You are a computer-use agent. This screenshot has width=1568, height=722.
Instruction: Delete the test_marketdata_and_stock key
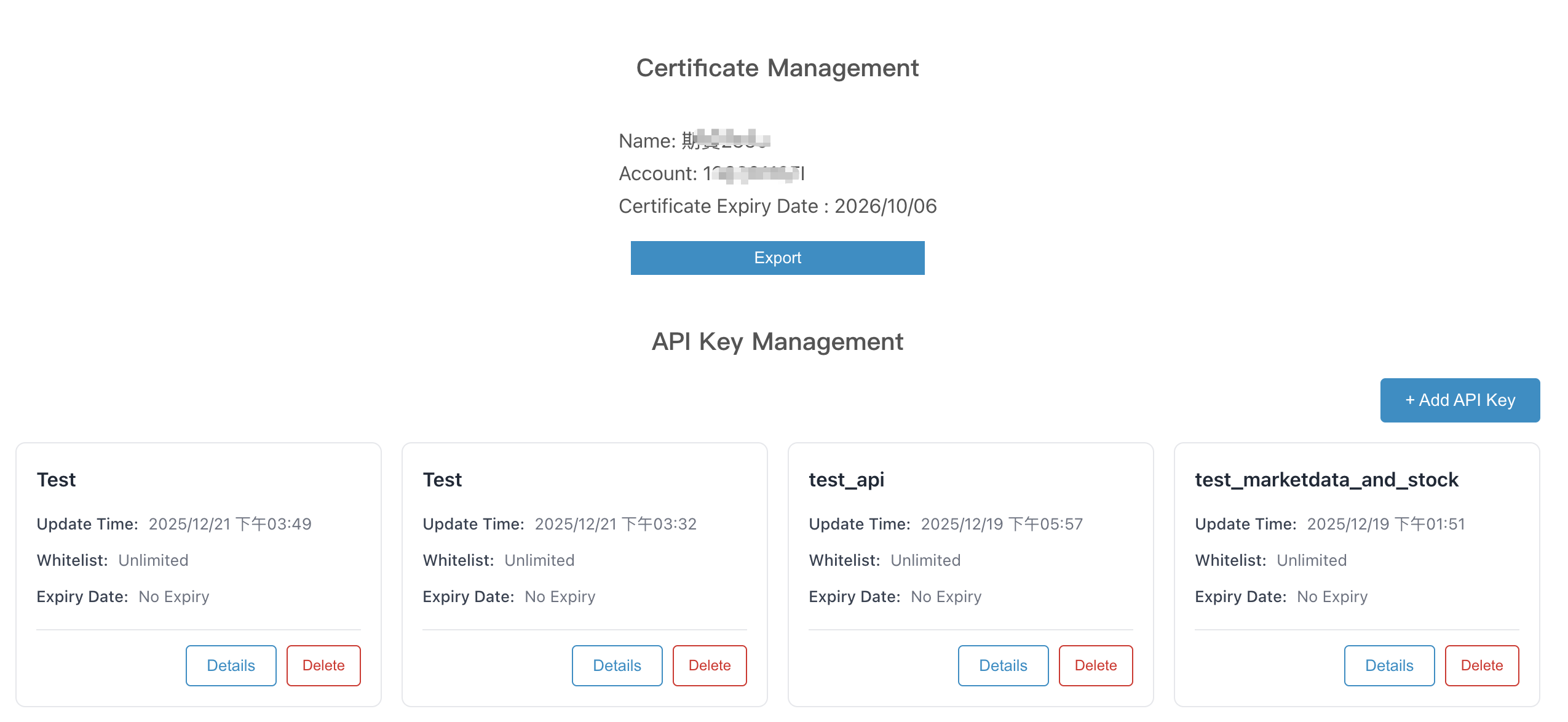click(1481, 665)
